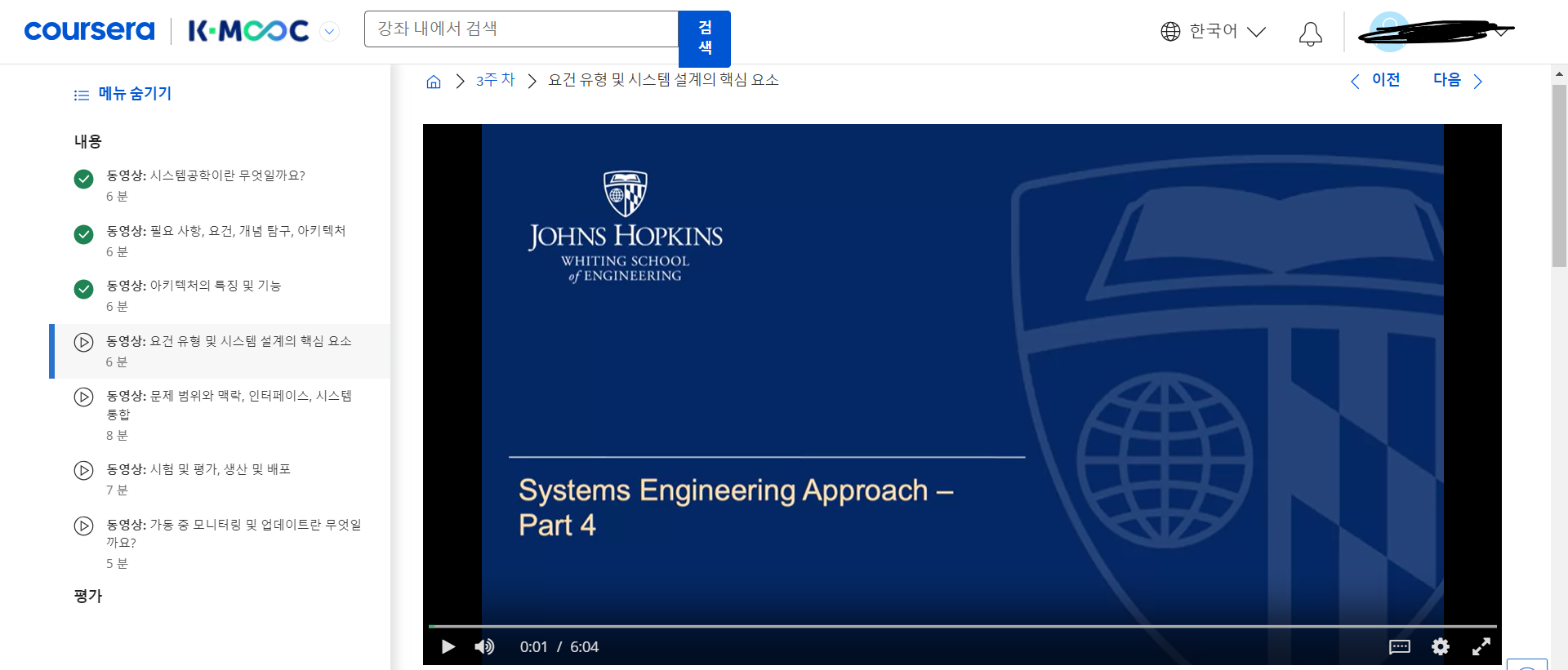Click the 8 분 duration under 문제 범위와 맥락
This screenshot has width=1568, height=670.
(x=117, y=435)
